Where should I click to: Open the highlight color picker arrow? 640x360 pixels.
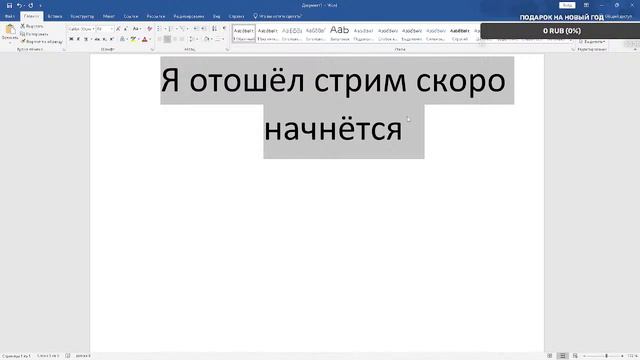(138, 39)
